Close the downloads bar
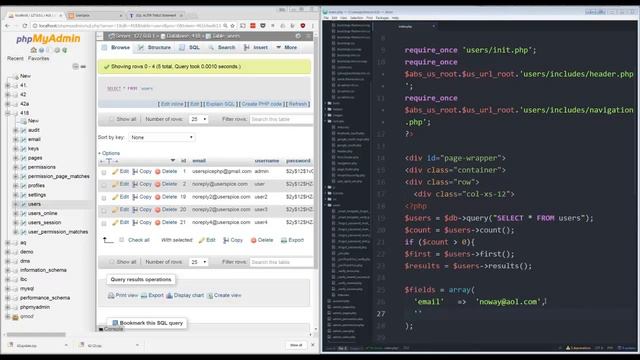Screen dimensions: 640x360 (x=313, y=345)
